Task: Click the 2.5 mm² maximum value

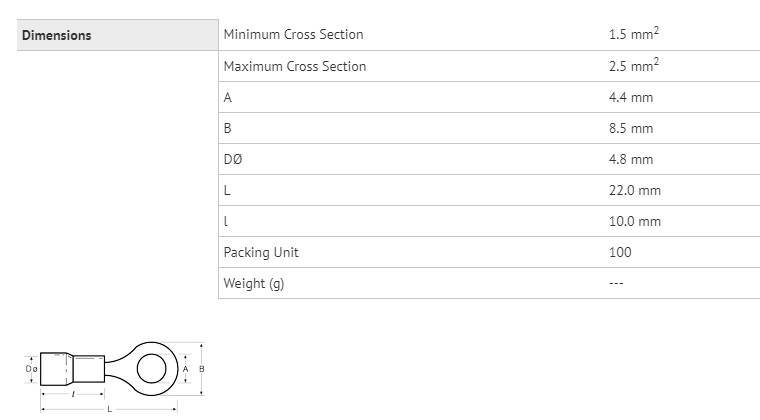Action: click(x=633, y=65)
